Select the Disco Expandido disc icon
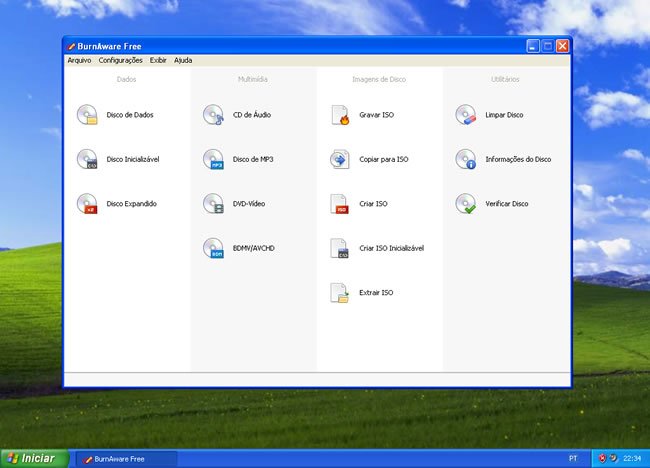Screen dimensions: 650x468 [x=87, y=204]
